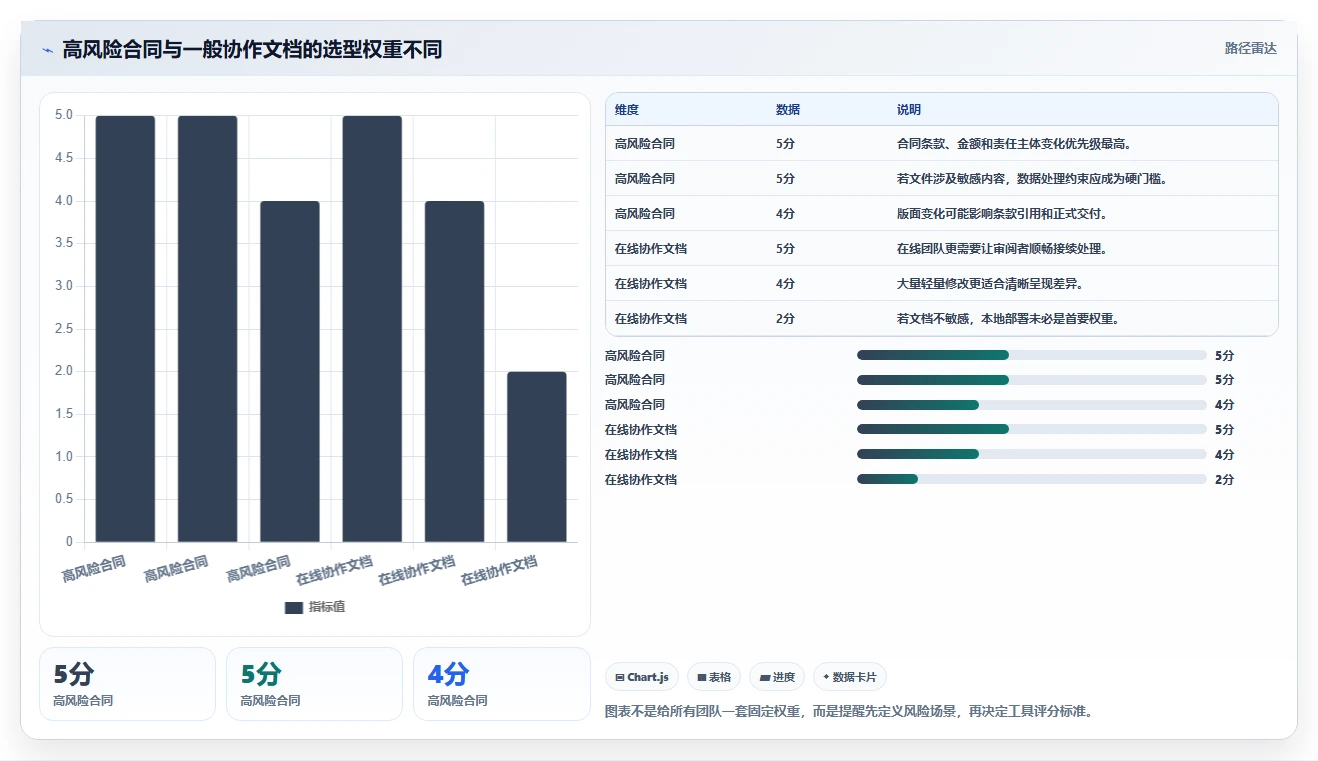
Task: Select cell 版面变化可能影响条款引用和正式交付
Action: 1002,214
